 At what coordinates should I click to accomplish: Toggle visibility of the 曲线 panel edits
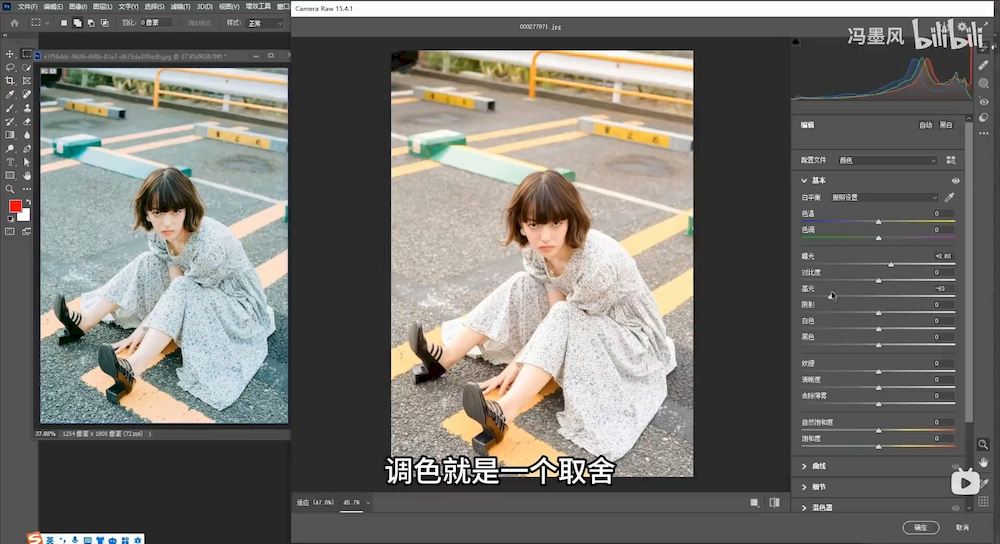(955, 466)
